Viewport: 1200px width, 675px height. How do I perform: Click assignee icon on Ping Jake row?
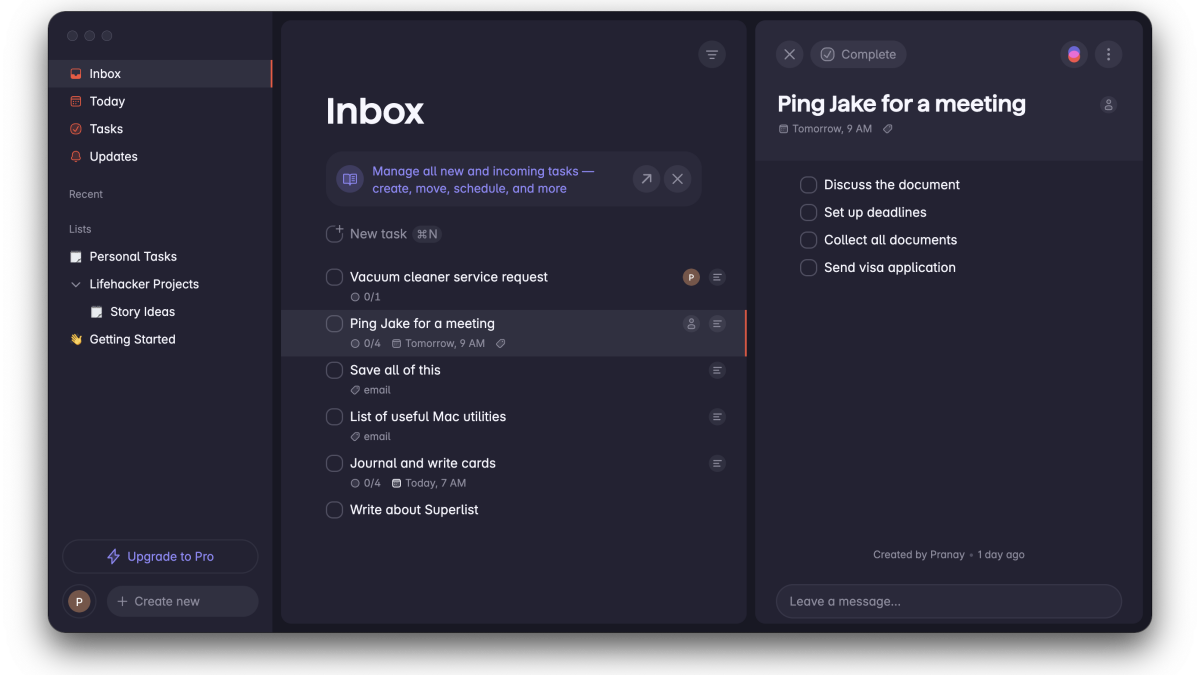[x=691, y=324]
